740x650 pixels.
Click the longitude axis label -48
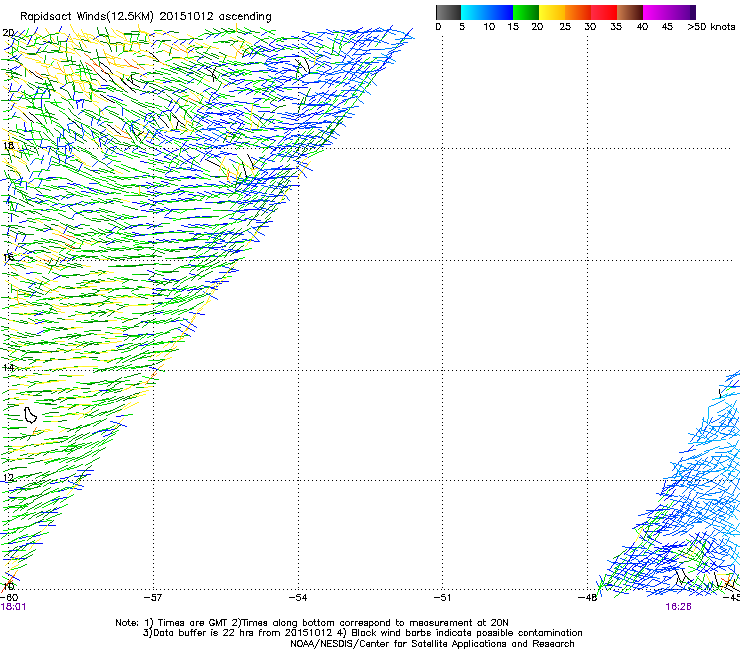[588, 598]
